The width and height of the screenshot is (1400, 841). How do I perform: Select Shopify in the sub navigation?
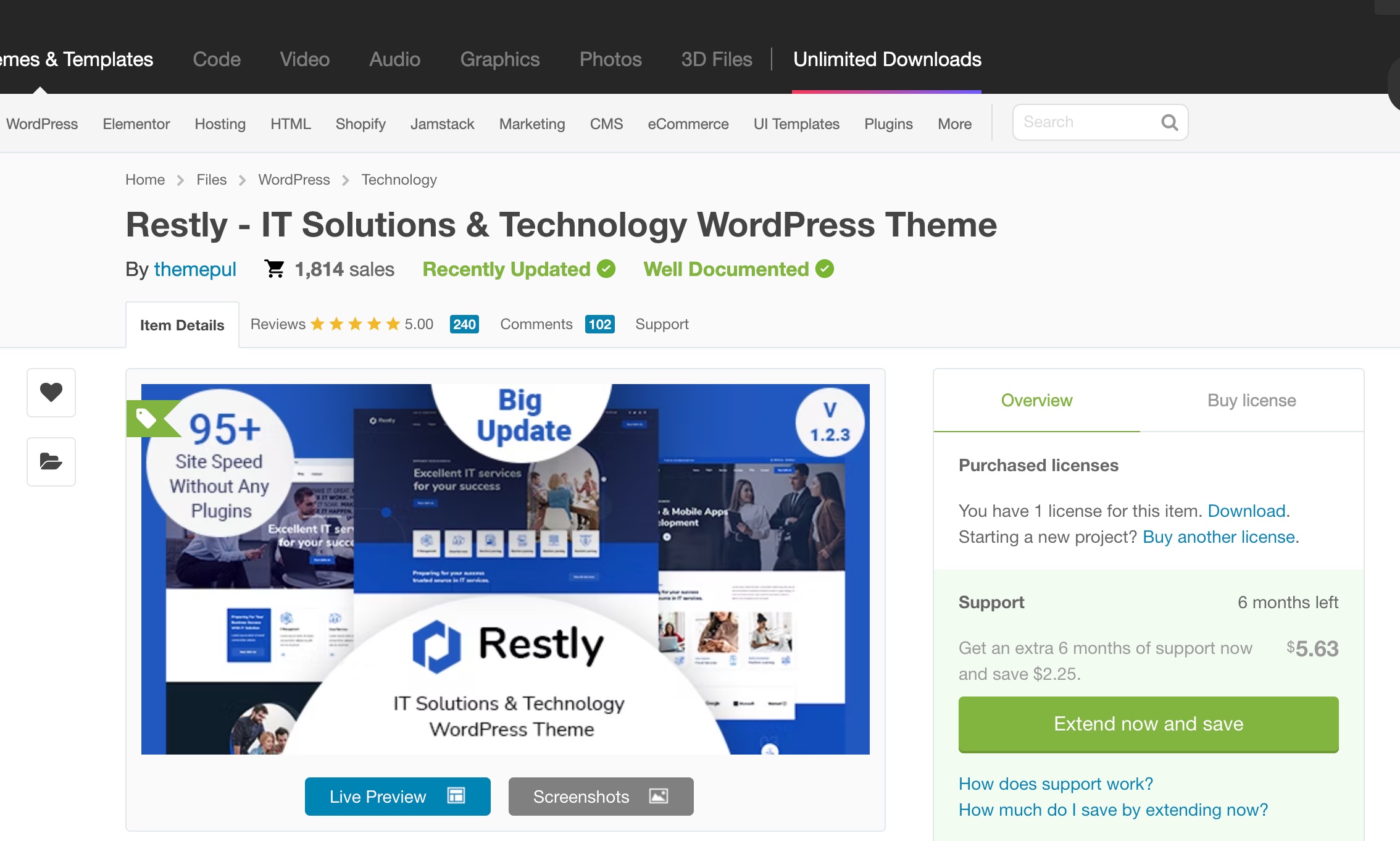[360, 123]
